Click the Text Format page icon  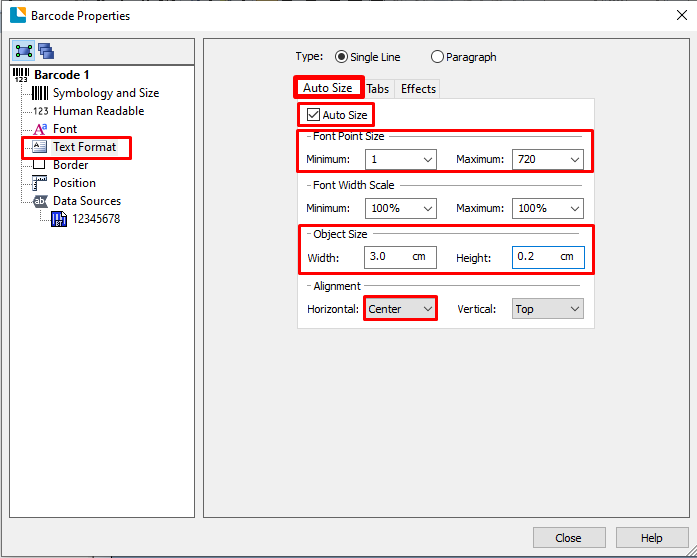40,147
